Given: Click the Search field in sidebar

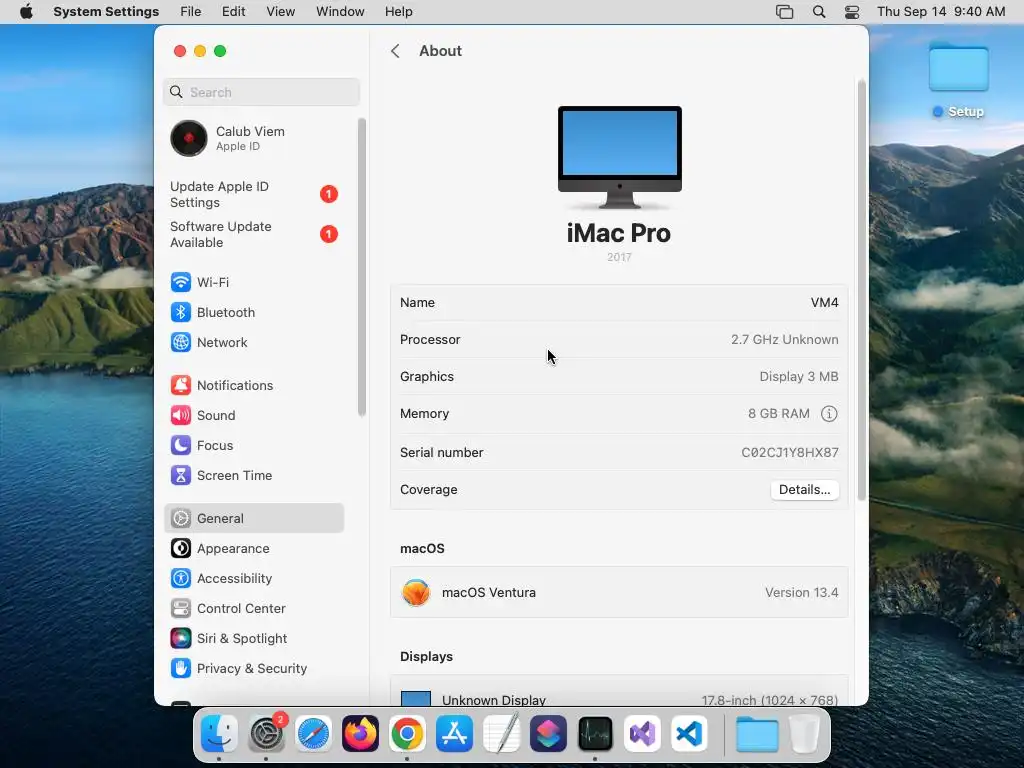Looking at the screenshot, I should (261, 92).
